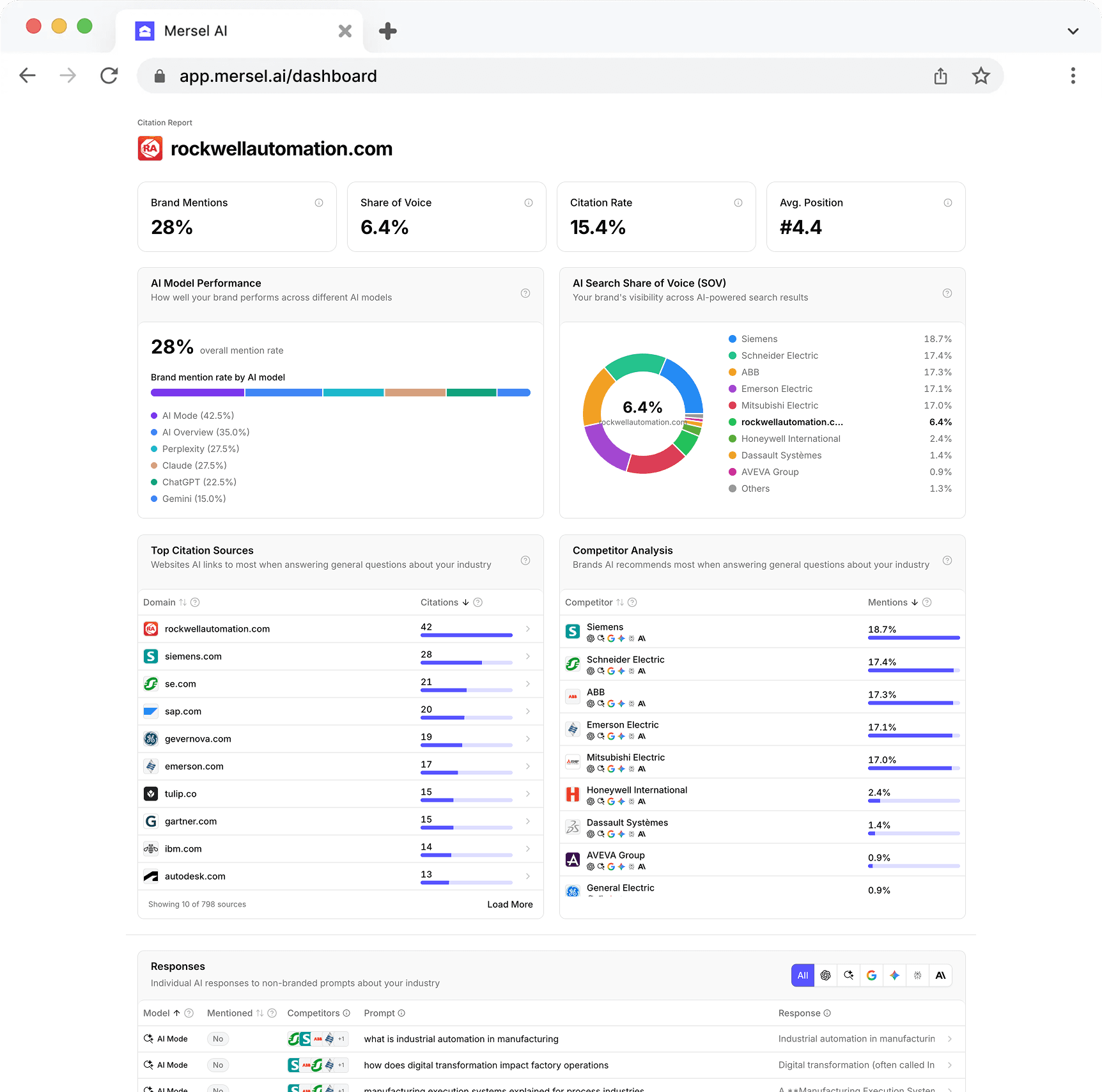Screen dimensions: 1102x1092
Task: Filter responses by Perplexity icon
Action: (x=917, y=975)
